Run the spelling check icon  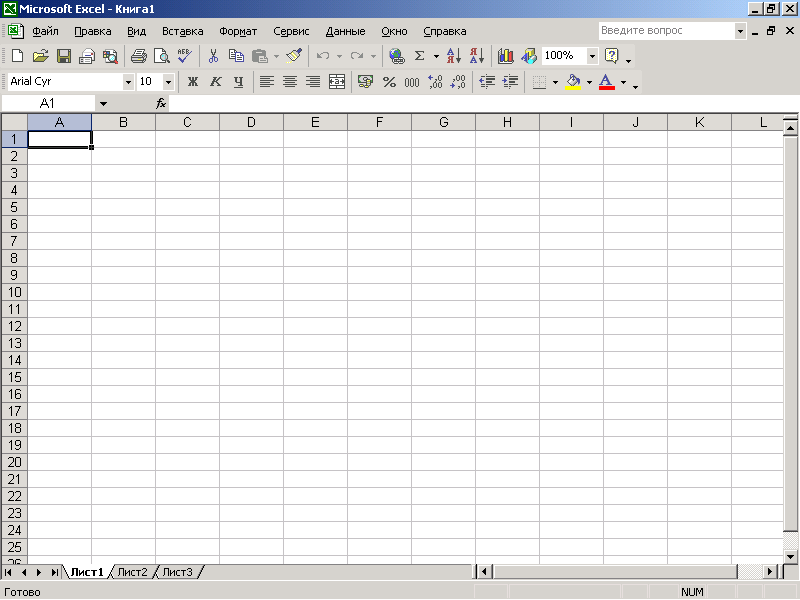(x=185, y=56)
